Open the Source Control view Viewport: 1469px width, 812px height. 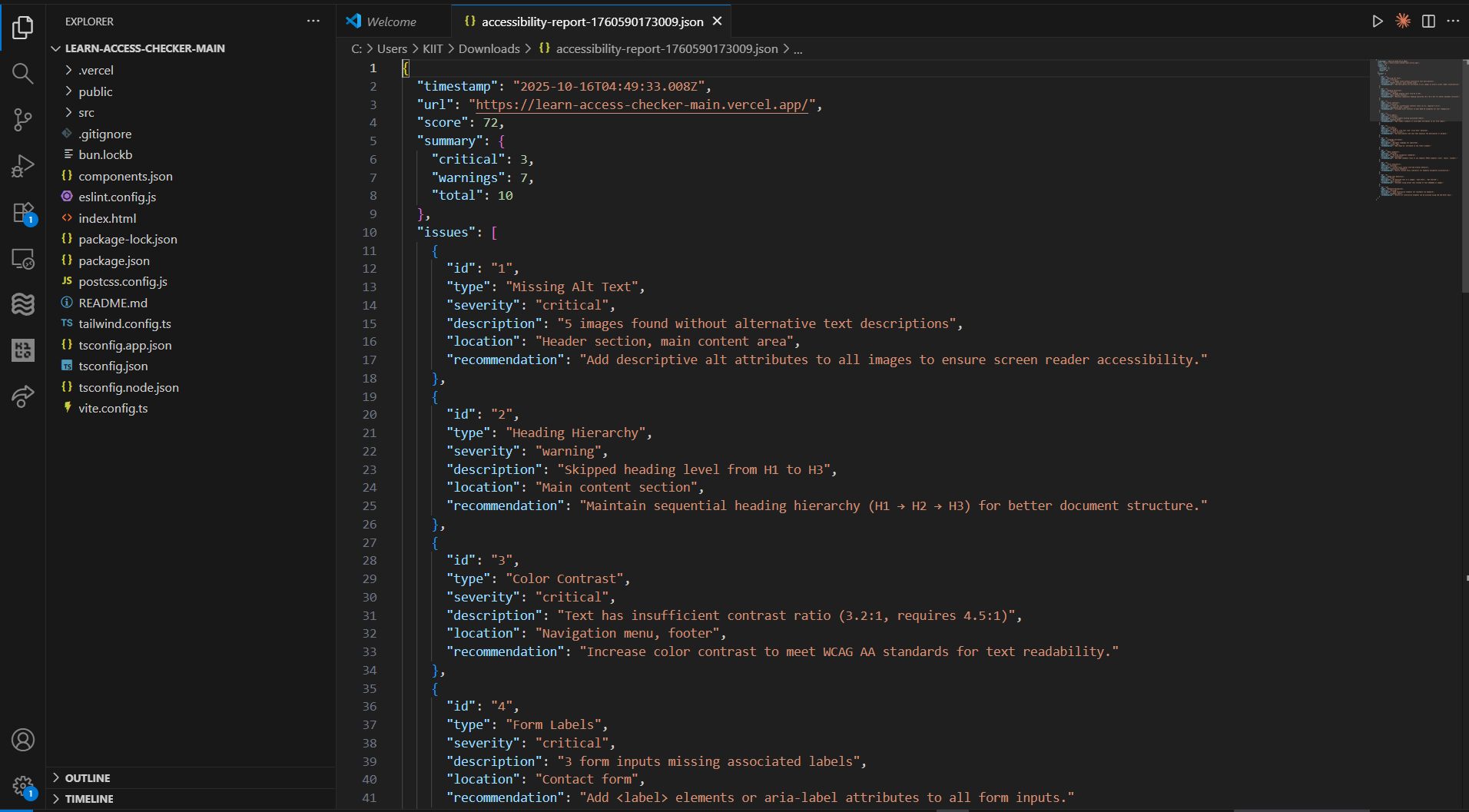pyautogui.click(x=23, y=120)
